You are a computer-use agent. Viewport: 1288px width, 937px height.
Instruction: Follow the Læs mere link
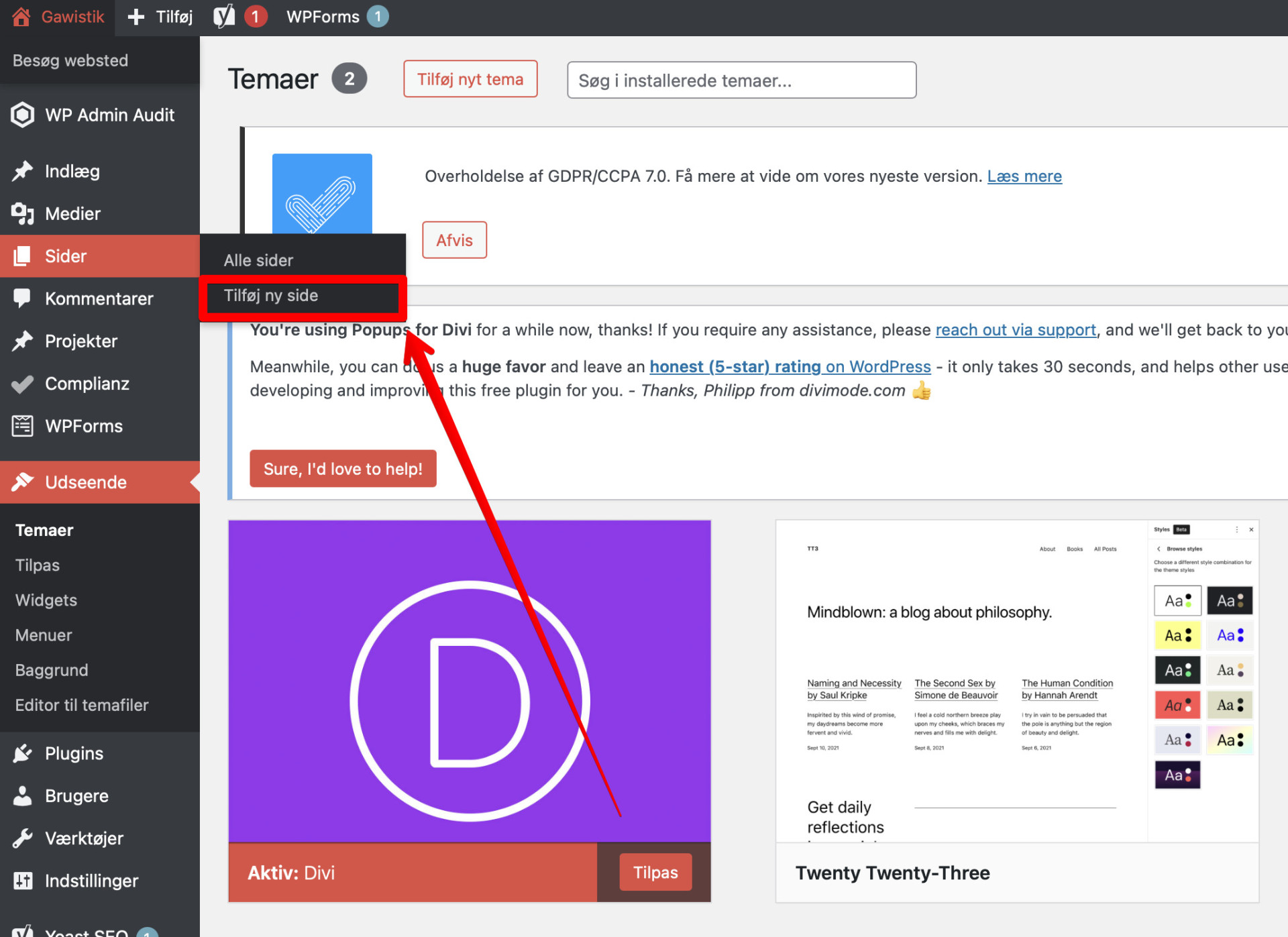coord(1024,176)
